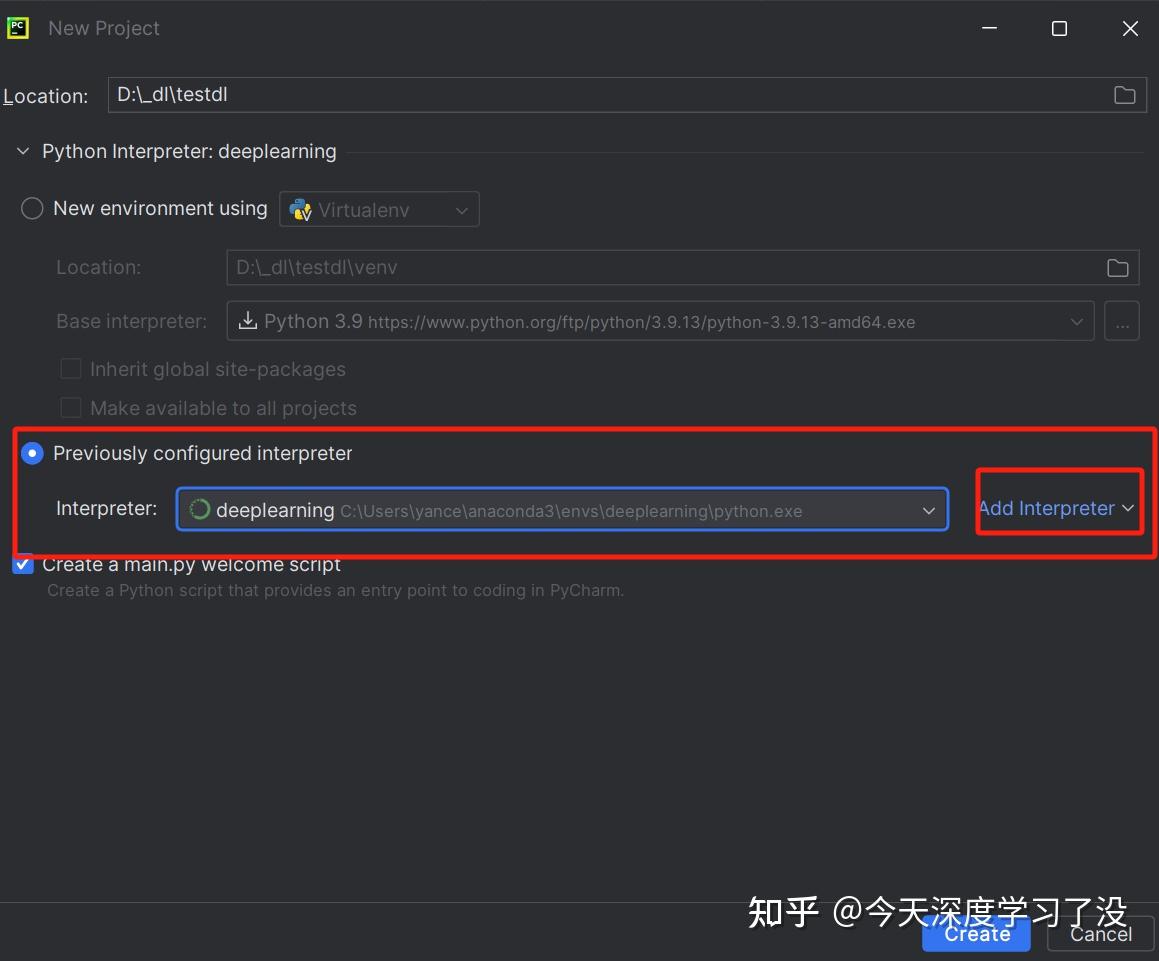The image size is (1159, 961).
Task: Enable Inherit global site-packages
Action: pyautogui.click(x=71, y=368)
